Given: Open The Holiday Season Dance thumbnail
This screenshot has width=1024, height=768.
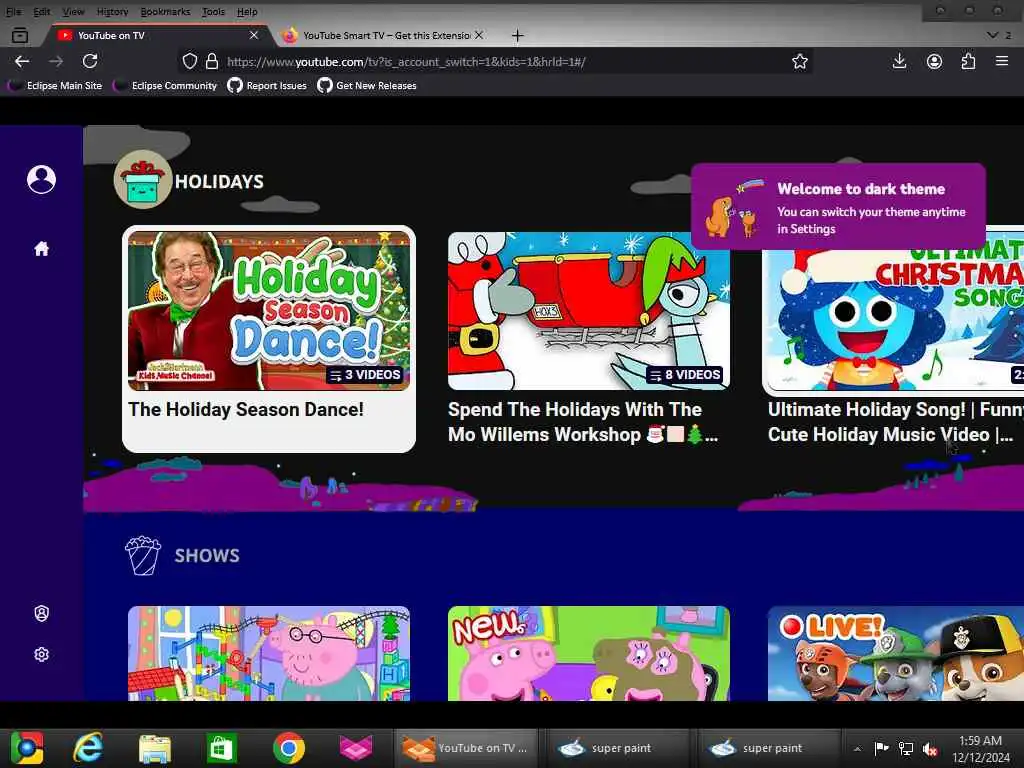Looking at the screenshot, I should [269, 311].
